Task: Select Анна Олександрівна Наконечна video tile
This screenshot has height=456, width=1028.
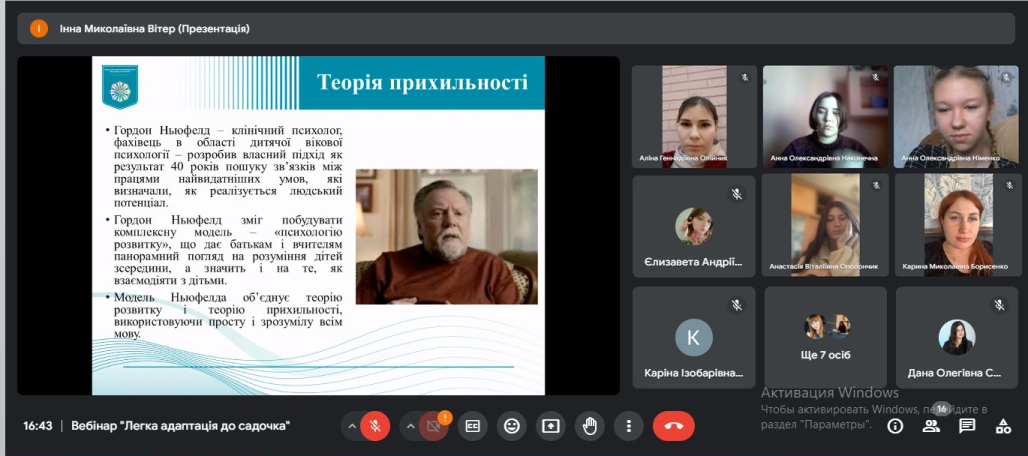Action: (x=825, y=117)
